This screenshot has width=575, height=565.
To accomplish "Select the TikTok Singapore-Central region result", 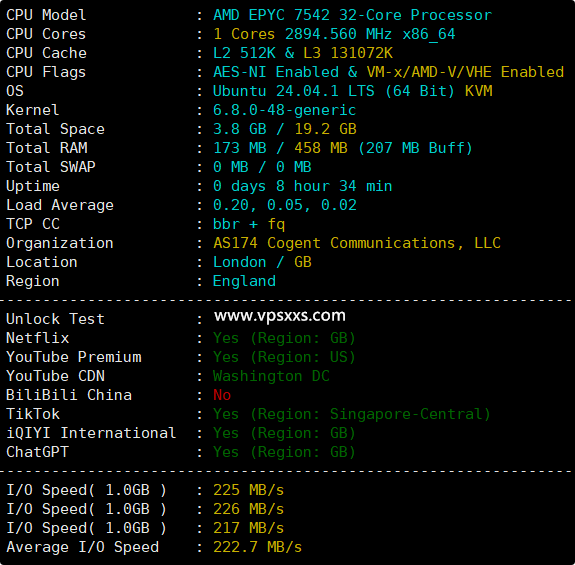I will click(x=352, y=414).
